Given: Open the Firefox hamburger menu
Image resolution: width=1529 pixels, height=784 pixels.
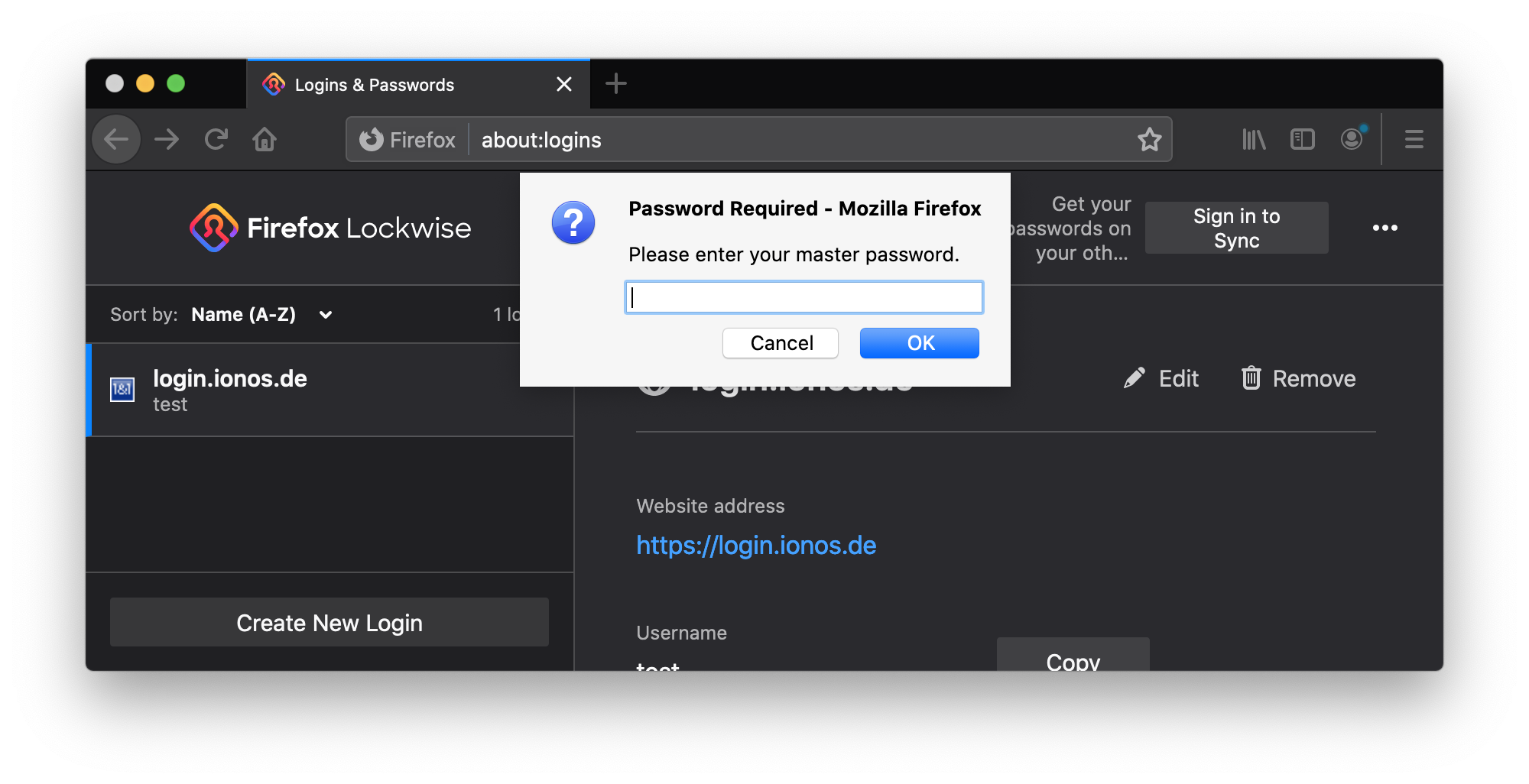Looking at the screenshot, I should point(1414,139).
